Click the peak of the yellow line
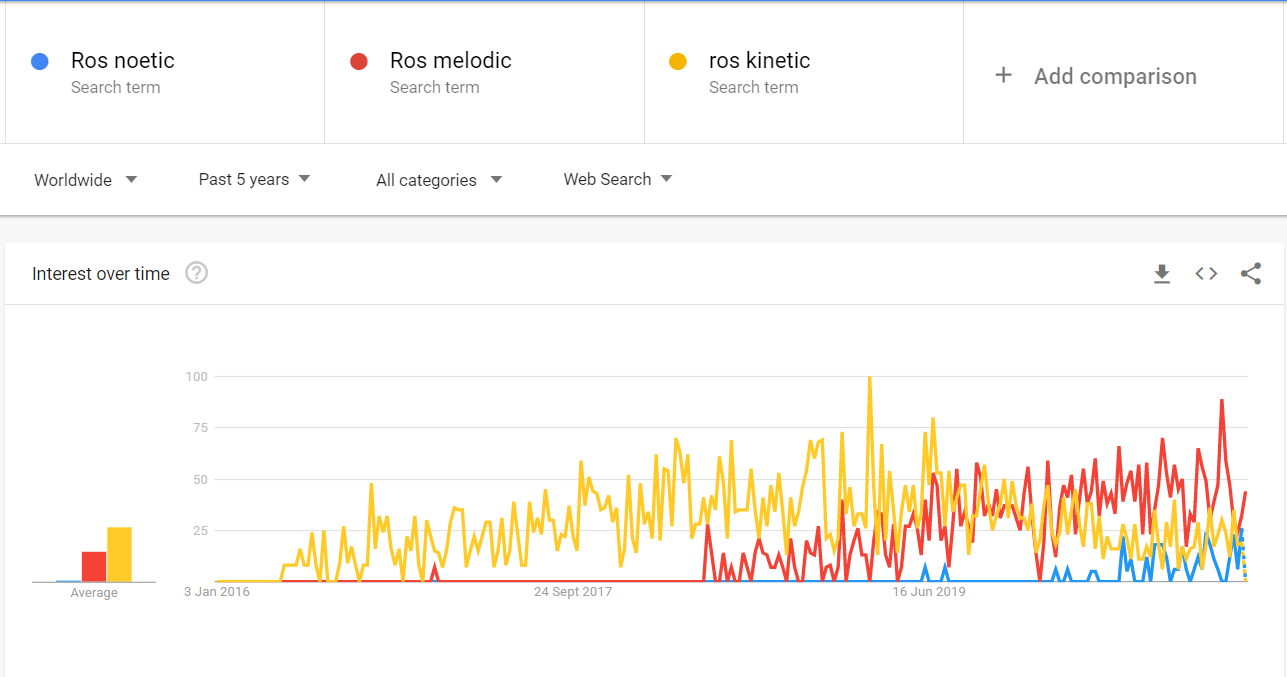Image resolution: width=1287 pixels, height=677 pixels. (x=870, y=378)
